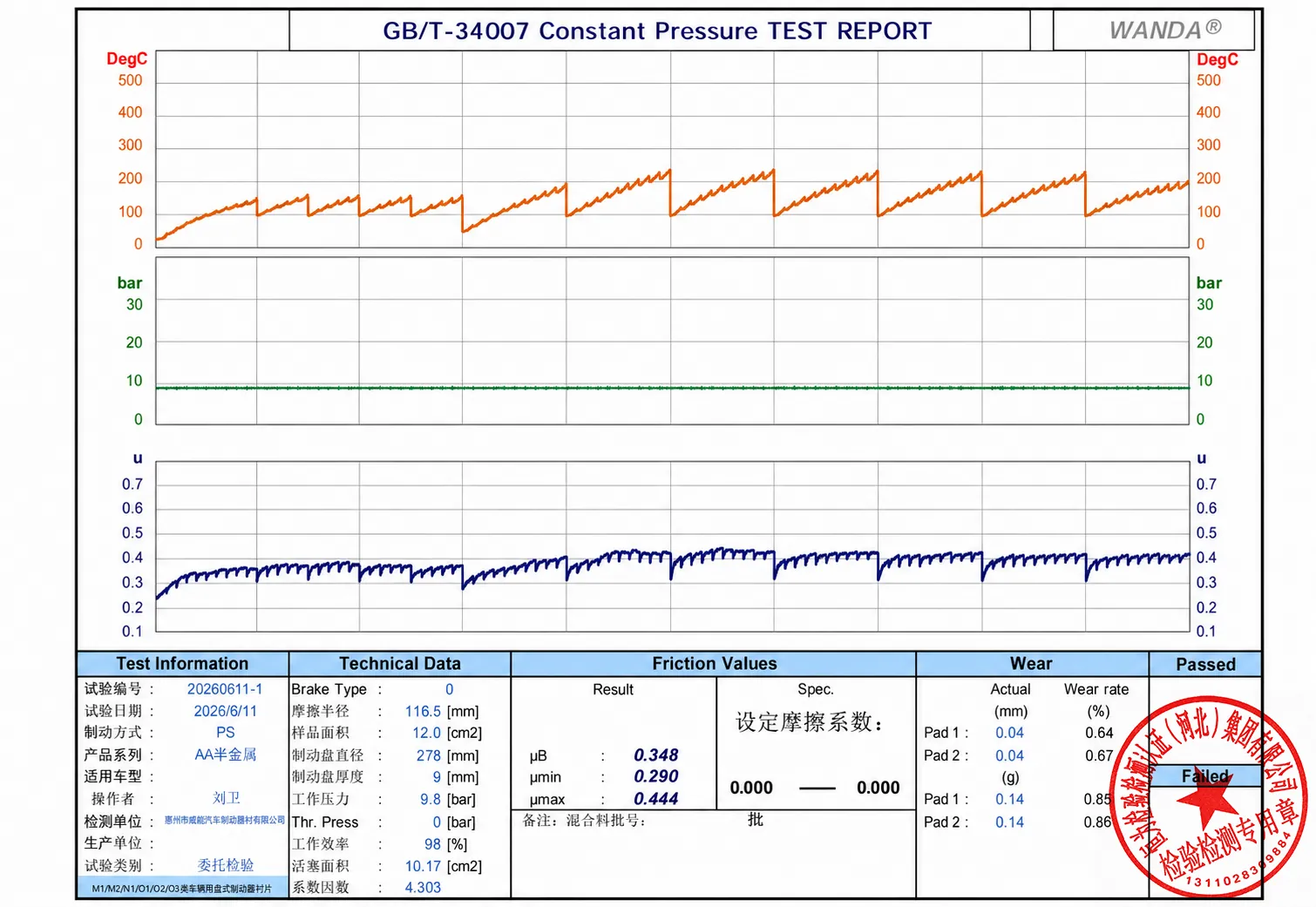Click the "设定摩擦系数" spec label
This screenshot has height=907, width=1316.
point(810,722)
